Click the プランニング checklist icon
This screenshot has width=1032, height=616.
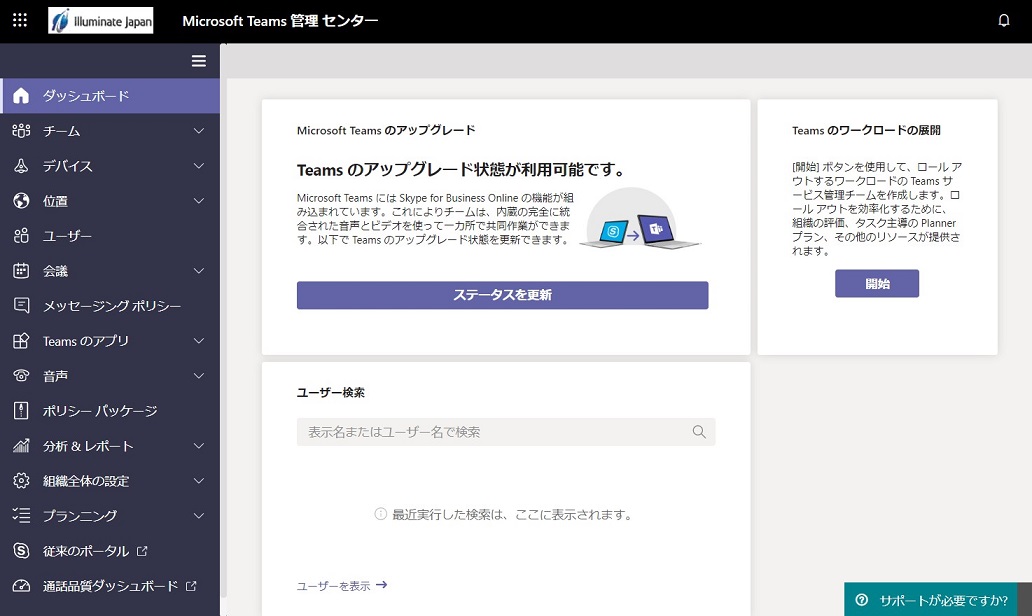[21, 515]
